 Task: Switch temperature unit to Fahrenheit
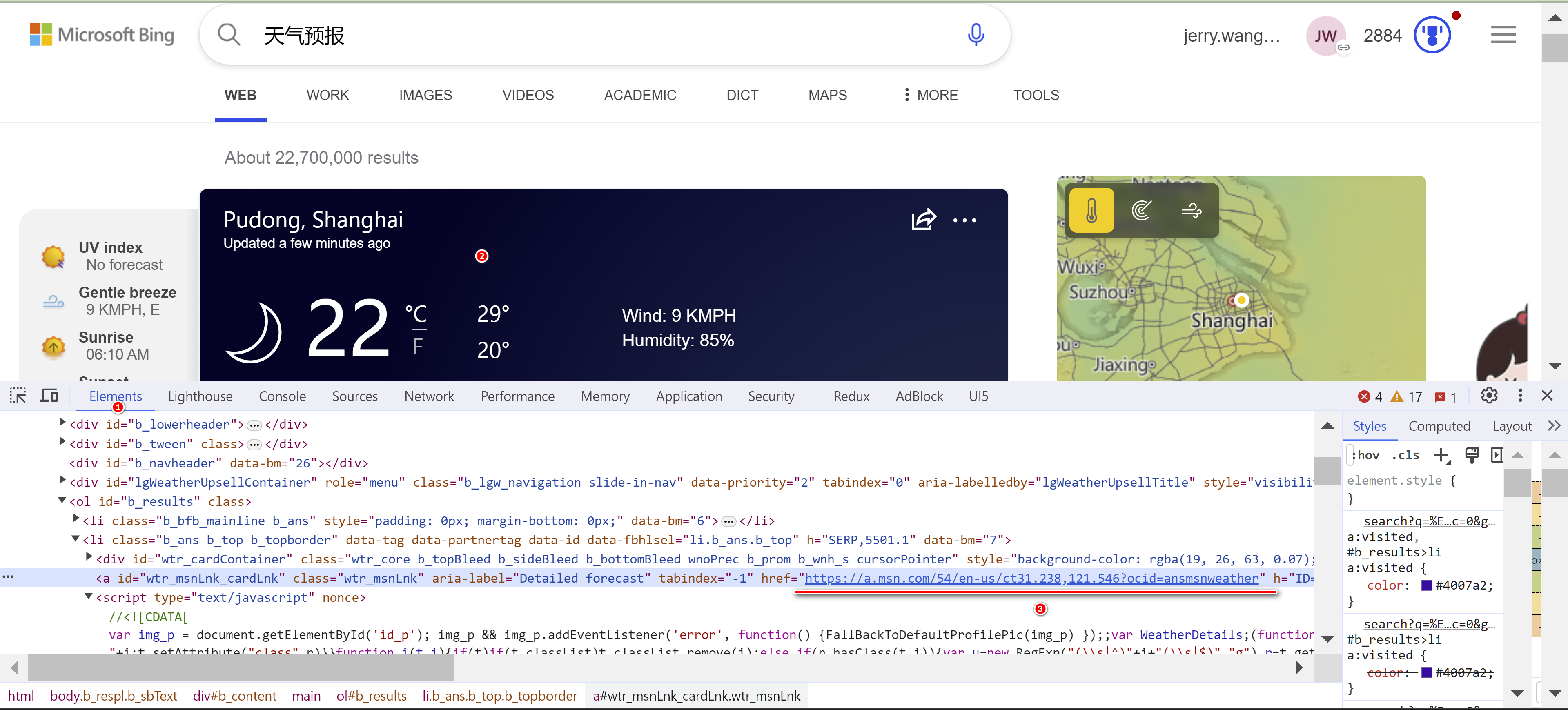tap(418, 347)
